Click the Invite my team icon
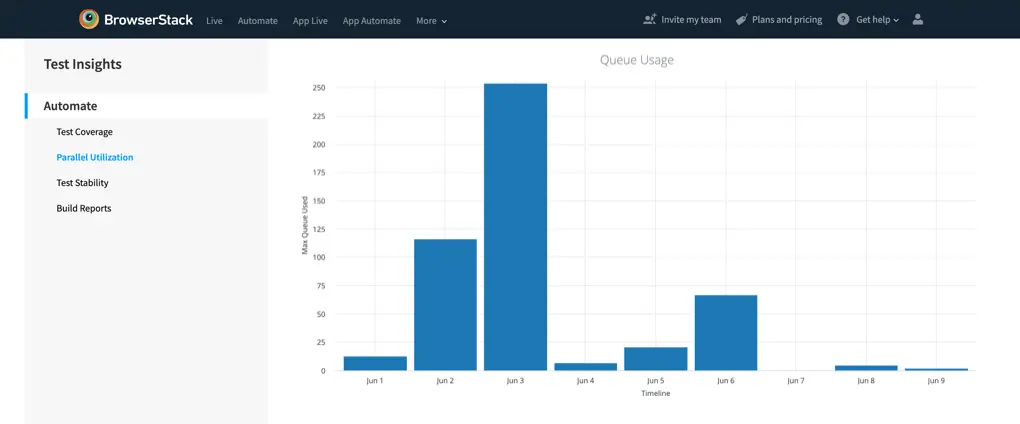The width and height of the screenshot is (1020, 424). click(x=650, y=19)
